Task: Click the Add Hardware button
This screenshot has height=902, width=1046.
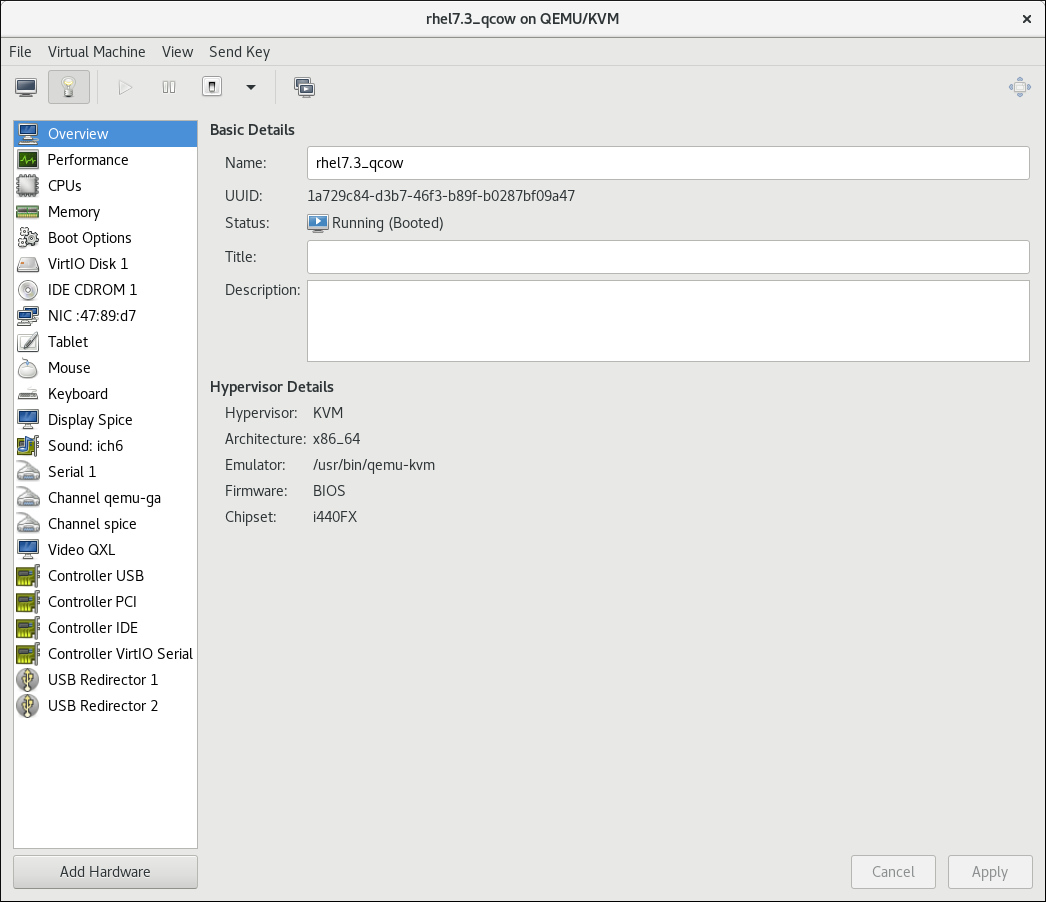Action: pyautogui.click(x=105, y=872)
